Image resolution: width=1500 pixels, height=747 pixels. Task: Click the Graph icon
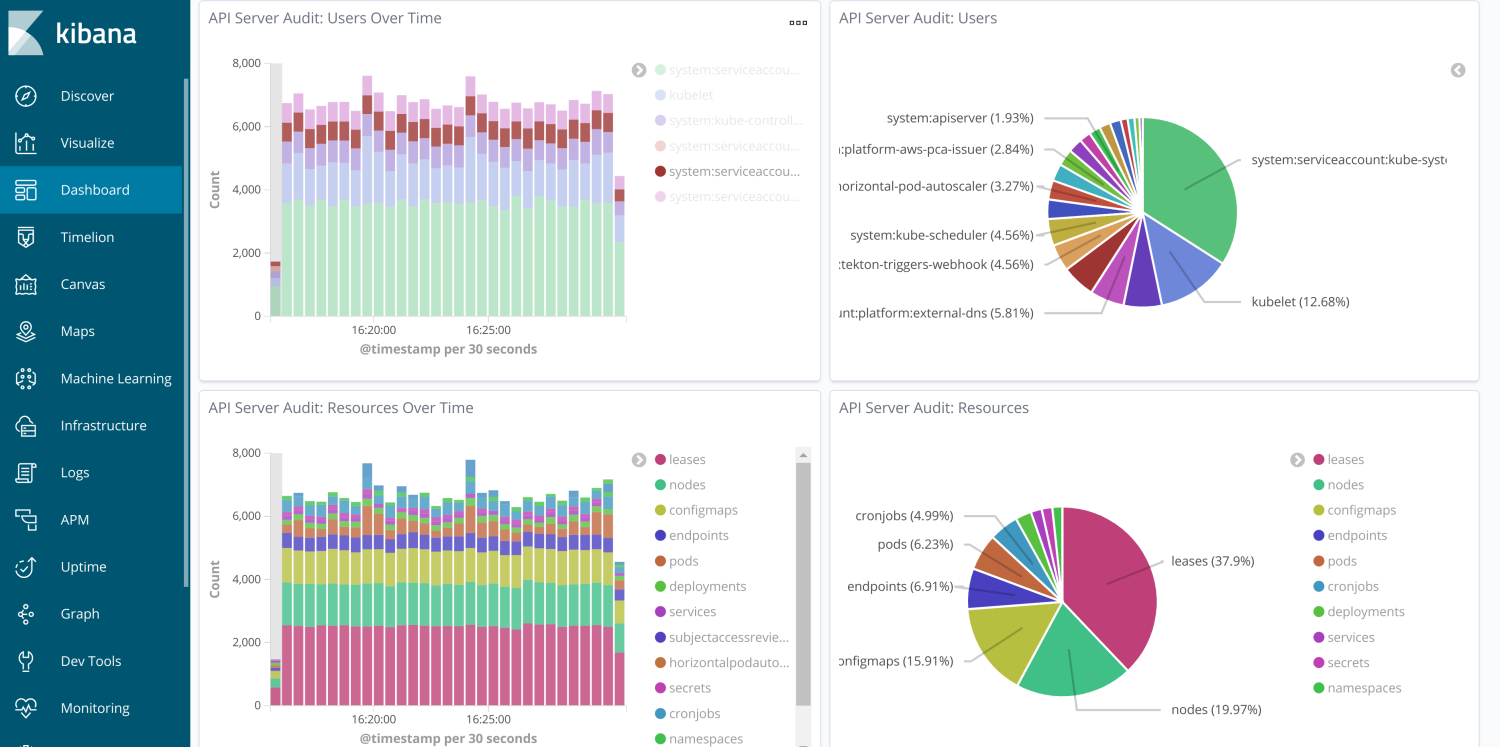26,613
